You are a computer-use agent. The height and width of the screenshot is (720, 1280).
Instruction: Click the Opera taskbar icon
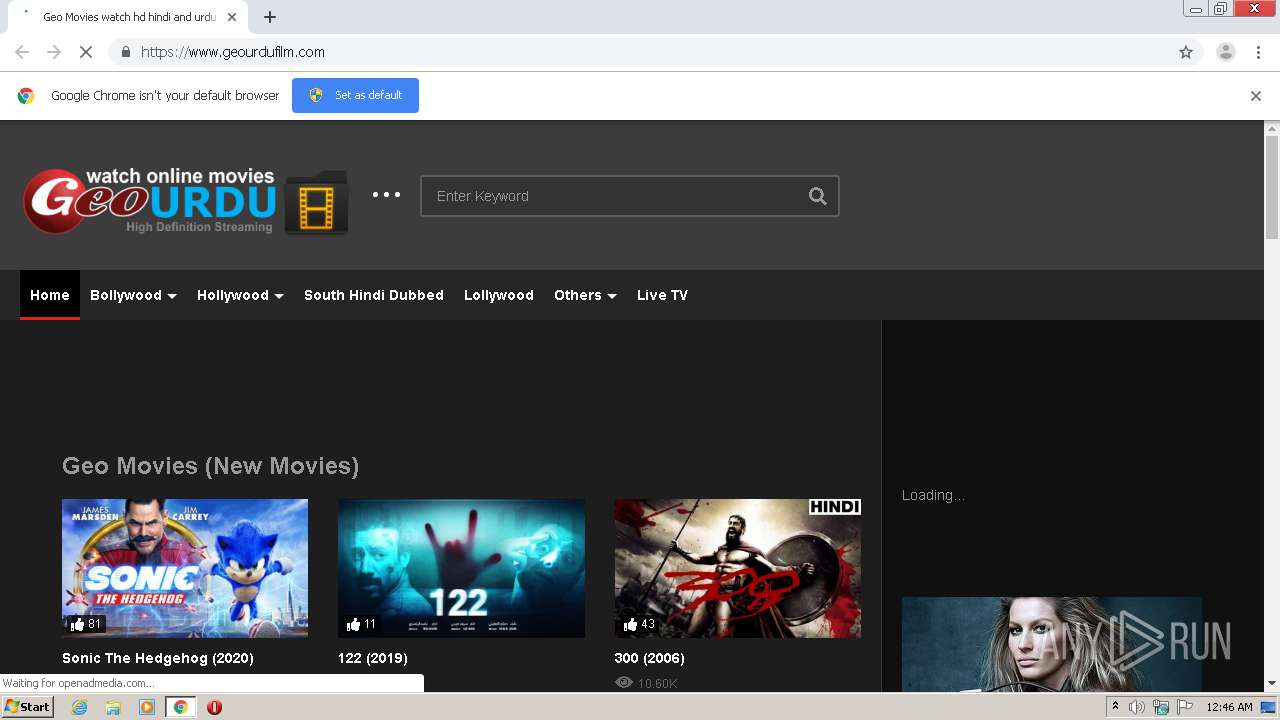[x=214, y=707]
